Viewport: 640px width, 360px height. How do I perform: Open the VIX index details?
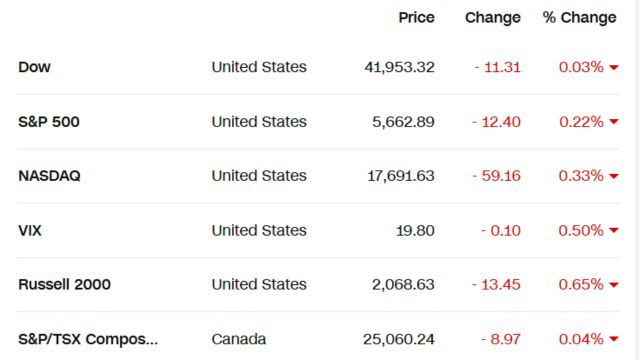tap(30, 231)
